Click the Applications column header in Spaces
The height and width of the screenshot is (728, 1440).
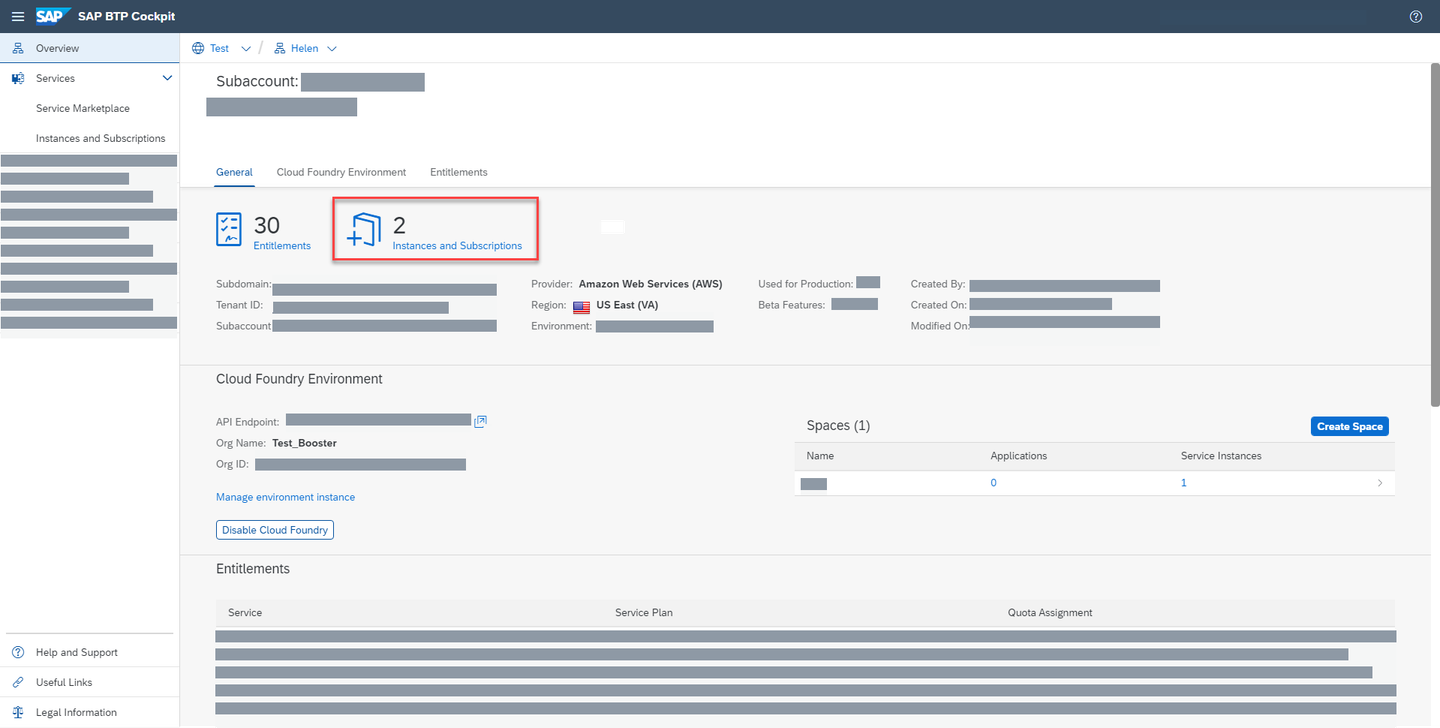1018,456
